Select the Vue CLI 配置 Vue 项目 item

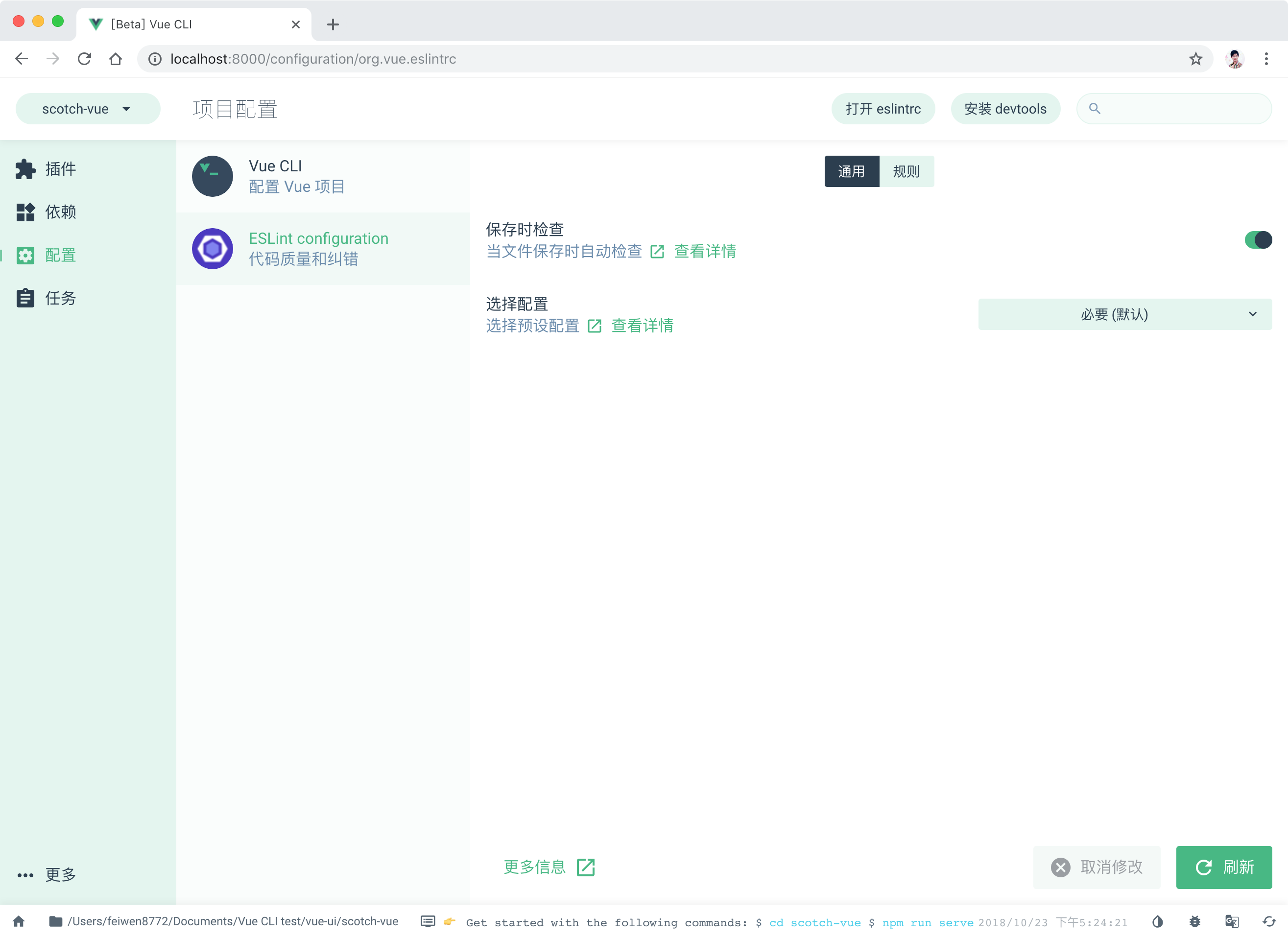point(323,177)
